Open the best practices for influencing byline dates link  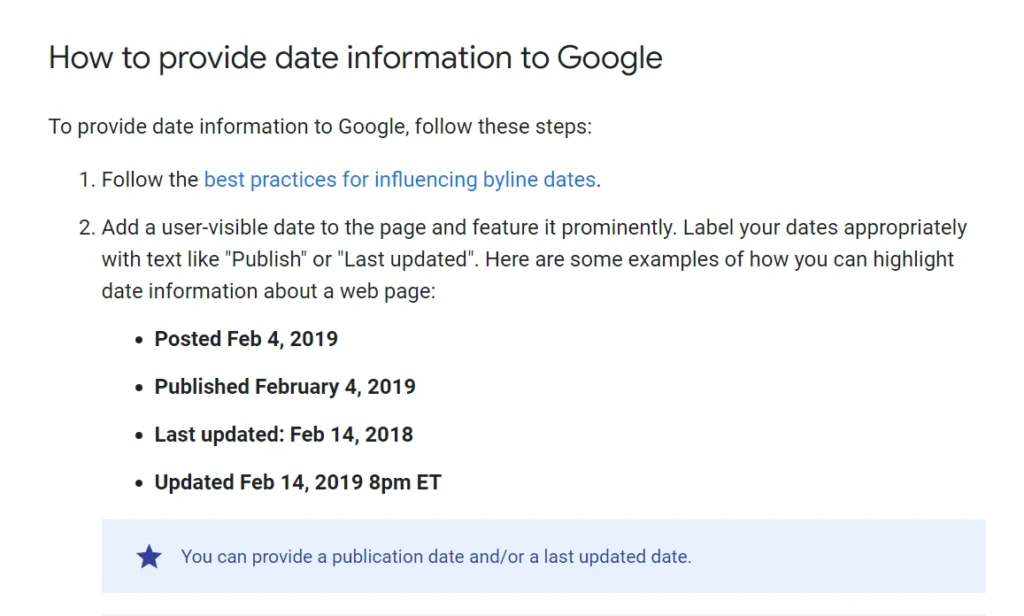pos(400,180)
